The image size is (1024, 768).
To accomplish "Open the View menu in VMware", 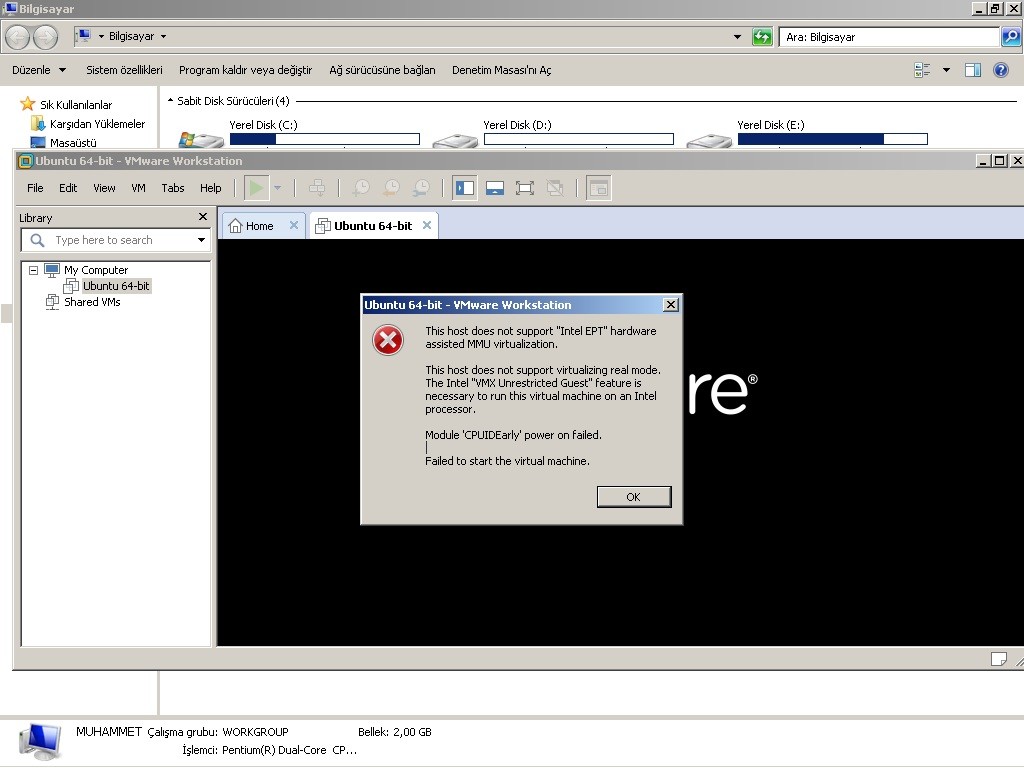I will [104, 188].
